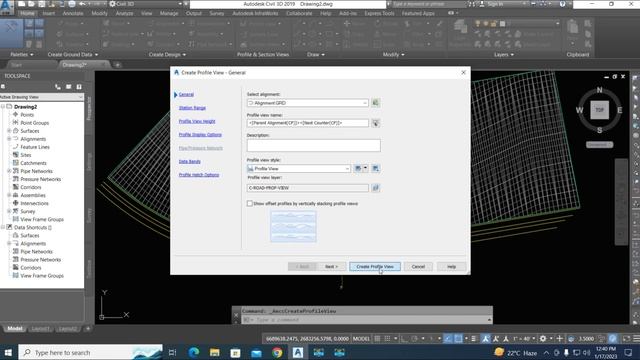Screen dimensions: 640x360
Task: Toggle 2D object snap in status bar
Action: 458,338
